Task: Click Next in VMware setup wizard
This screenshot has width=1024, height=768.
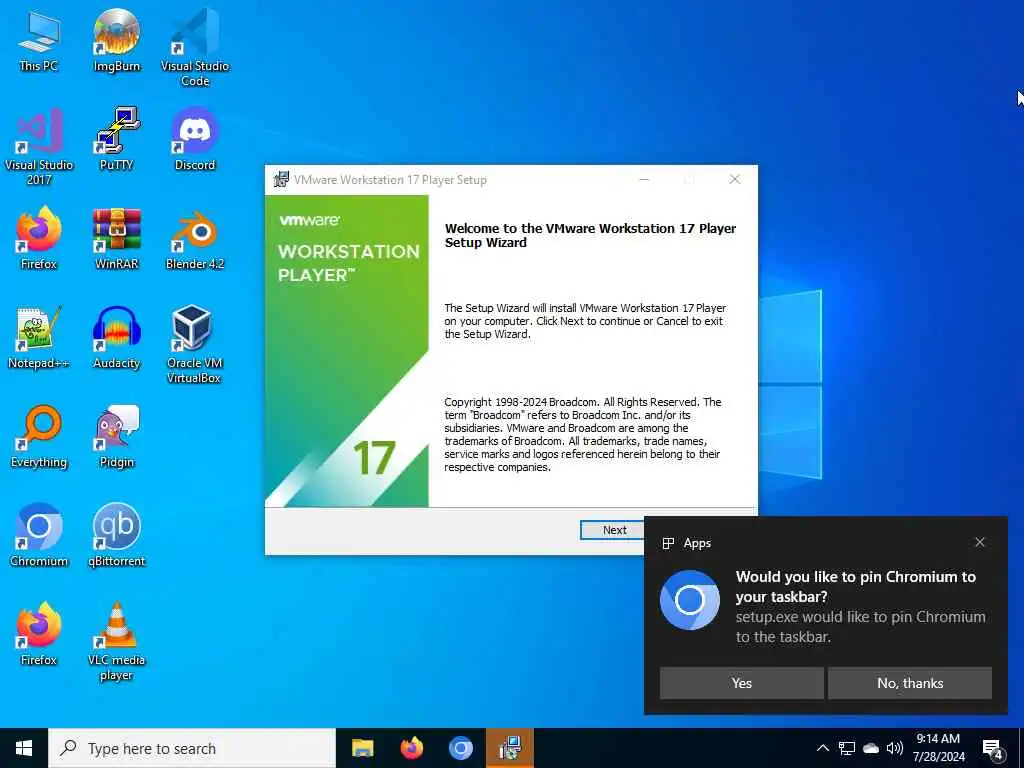Action: (614, 530)
